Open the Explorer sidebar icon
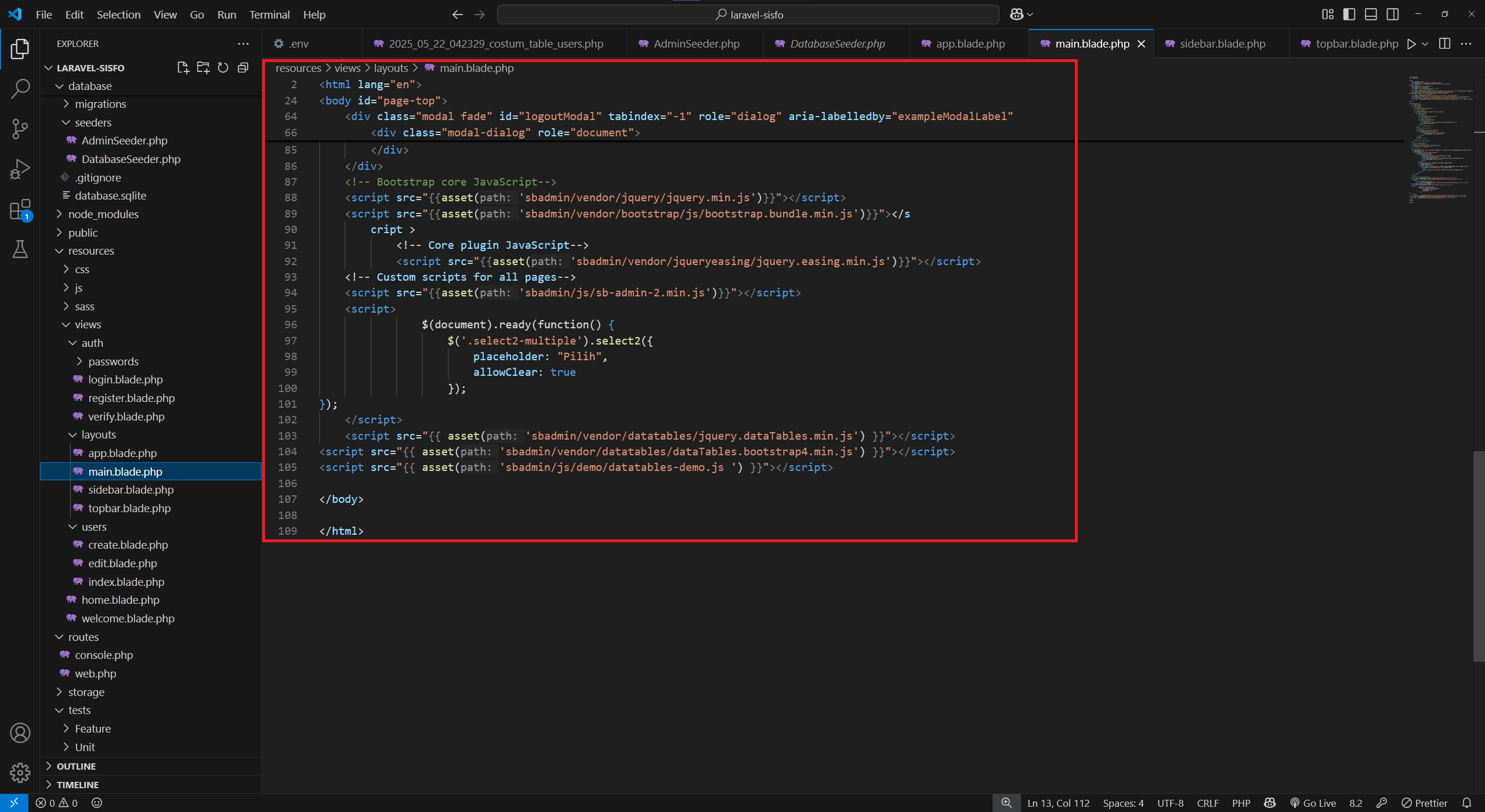Viewport: 1485px width, 812px height. (x=20, y=49)
